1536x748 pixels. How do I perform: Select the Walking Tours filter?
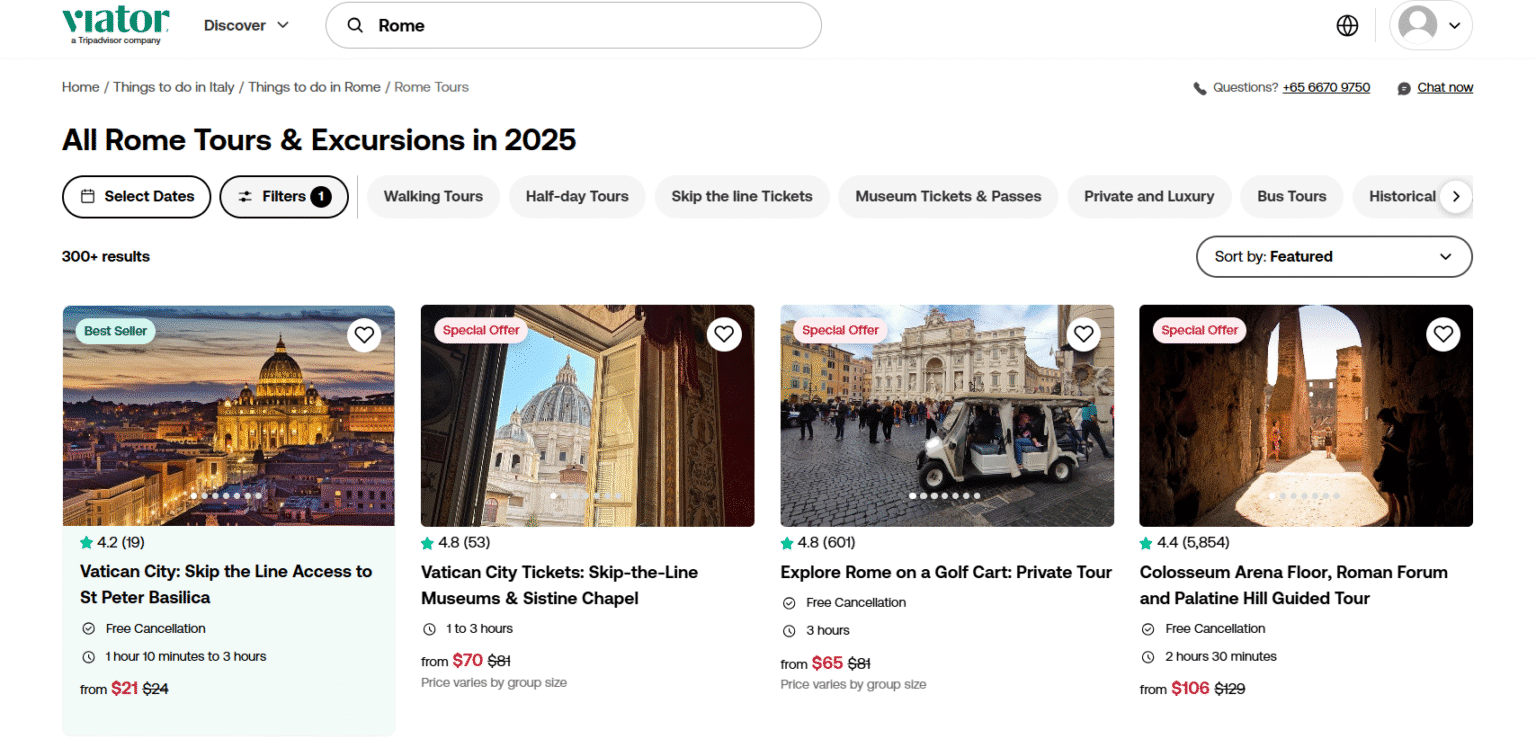click(433, 197)
